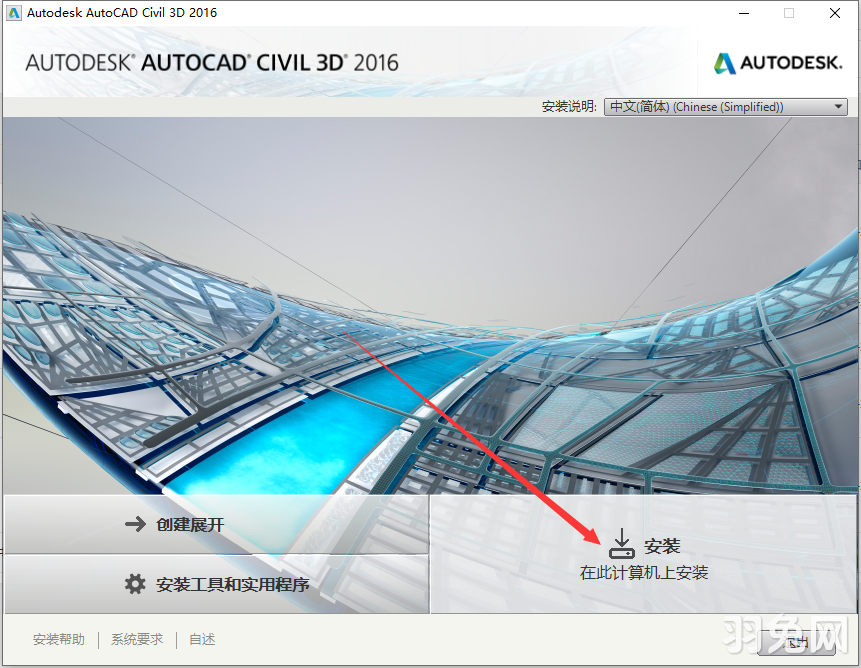Open the 自述 link
Image resolution: width=861 pixels, height=668 pixels.
pyautogui.click(x=201, y=639)
